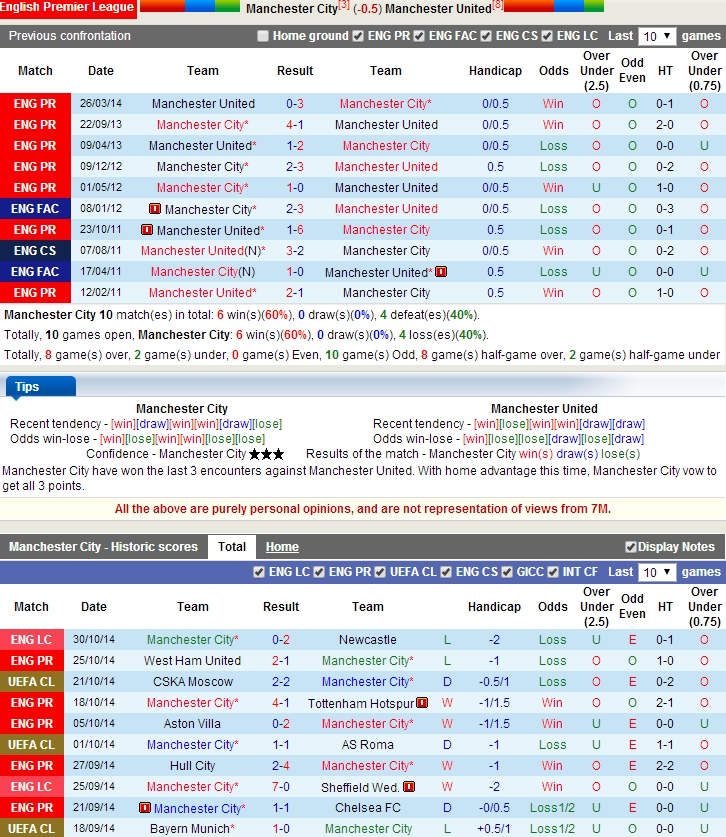726x837 pixels.
Task: Click the red-blue-green bar left of title
Action: 190,6
